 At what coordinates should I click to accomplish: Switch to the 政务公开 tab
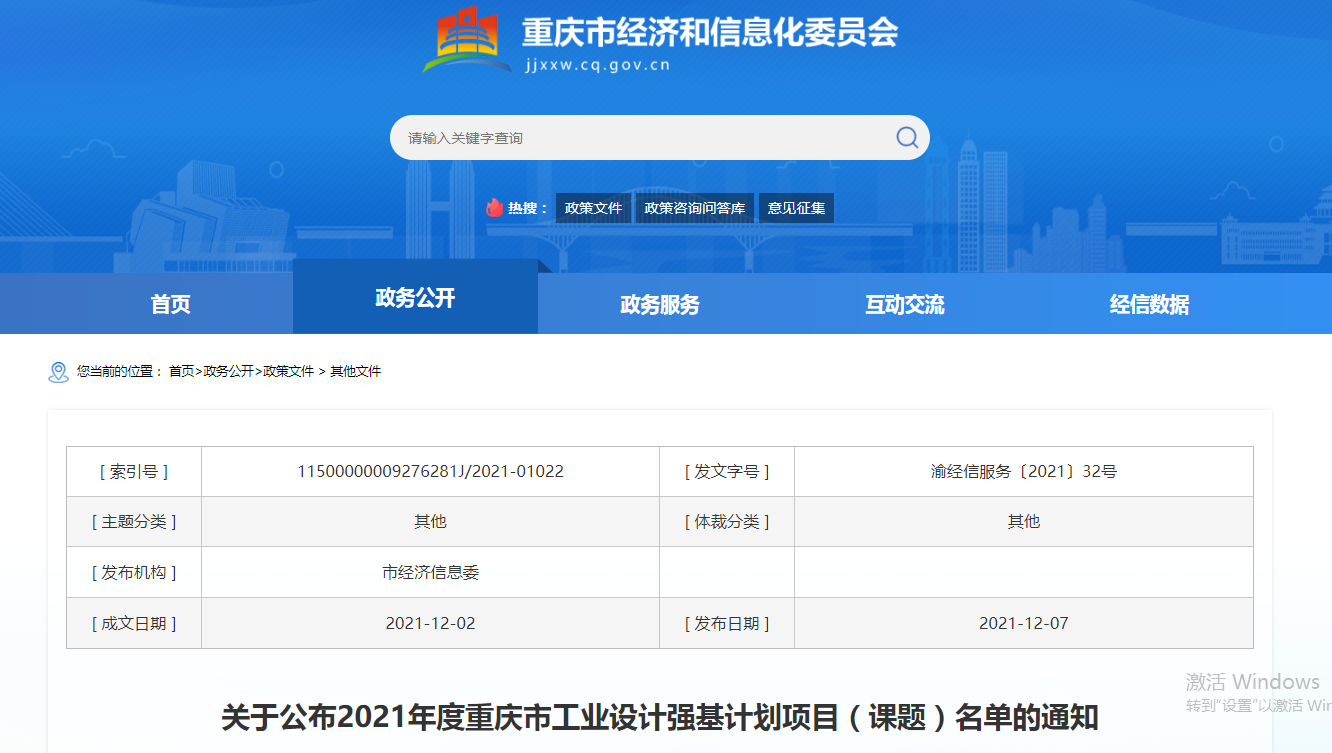tap(415, 298)
